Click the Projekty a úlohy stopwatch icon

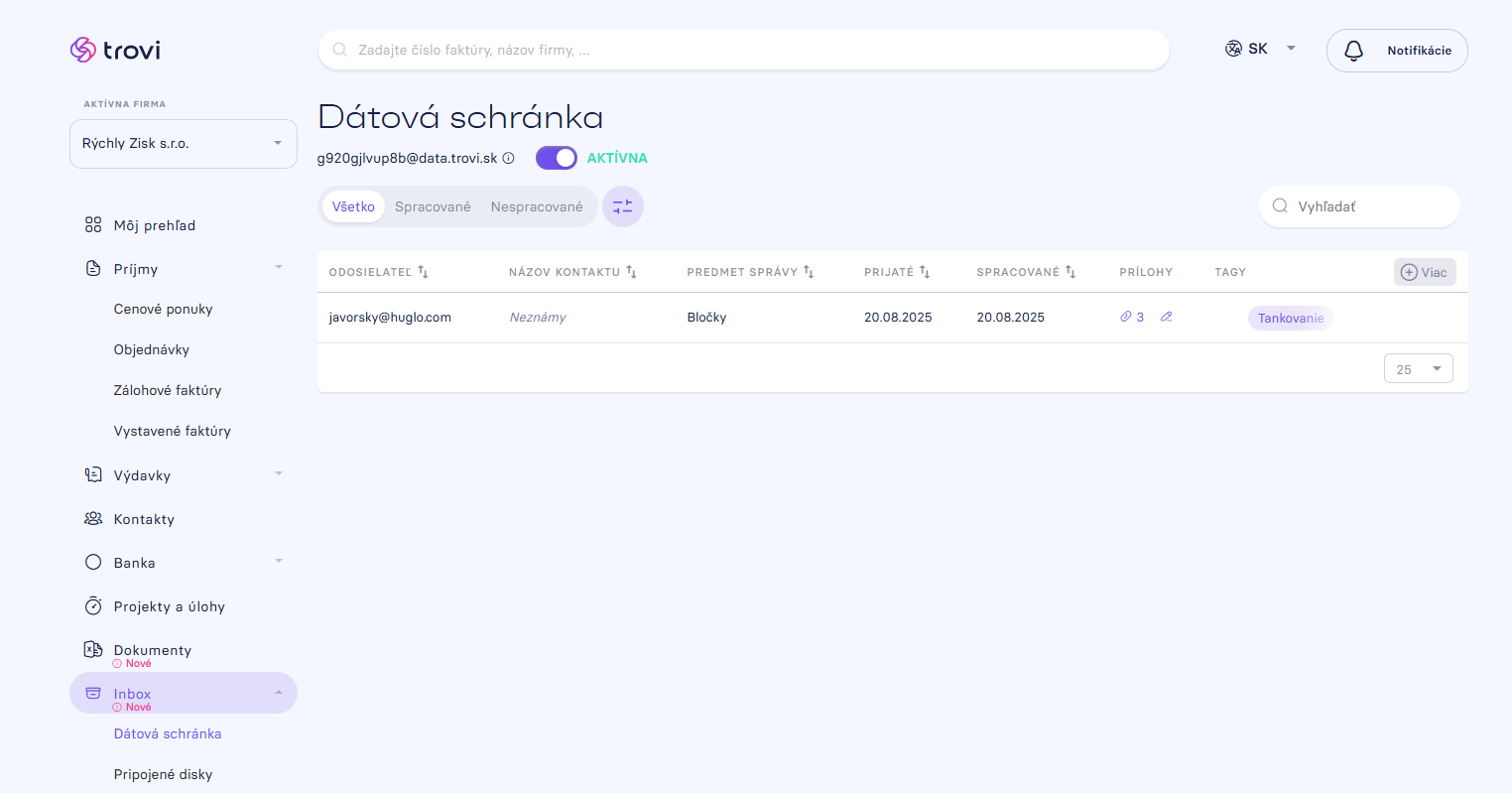click(93, 606)
